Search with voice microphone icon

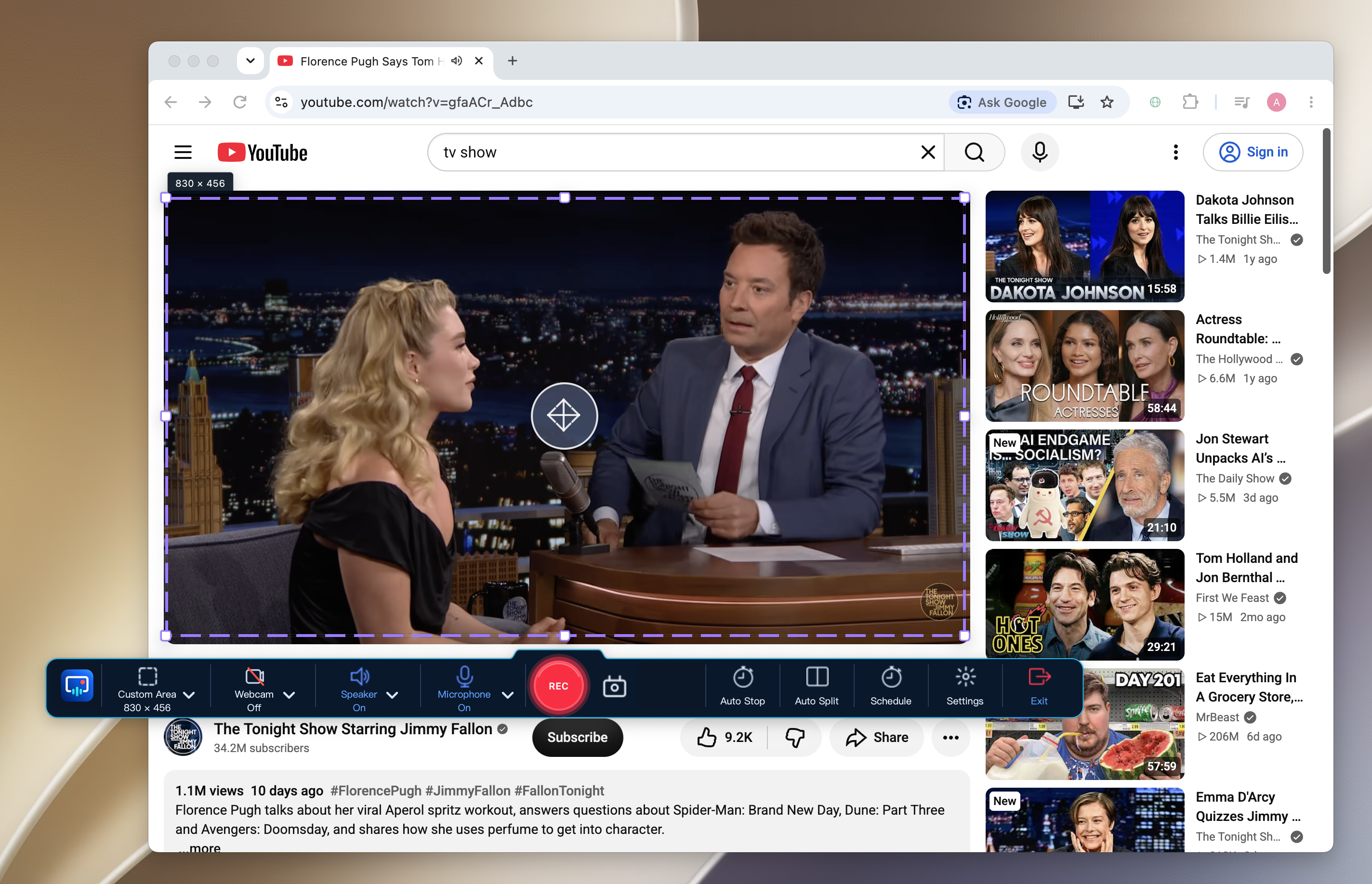click(1040, 152)
